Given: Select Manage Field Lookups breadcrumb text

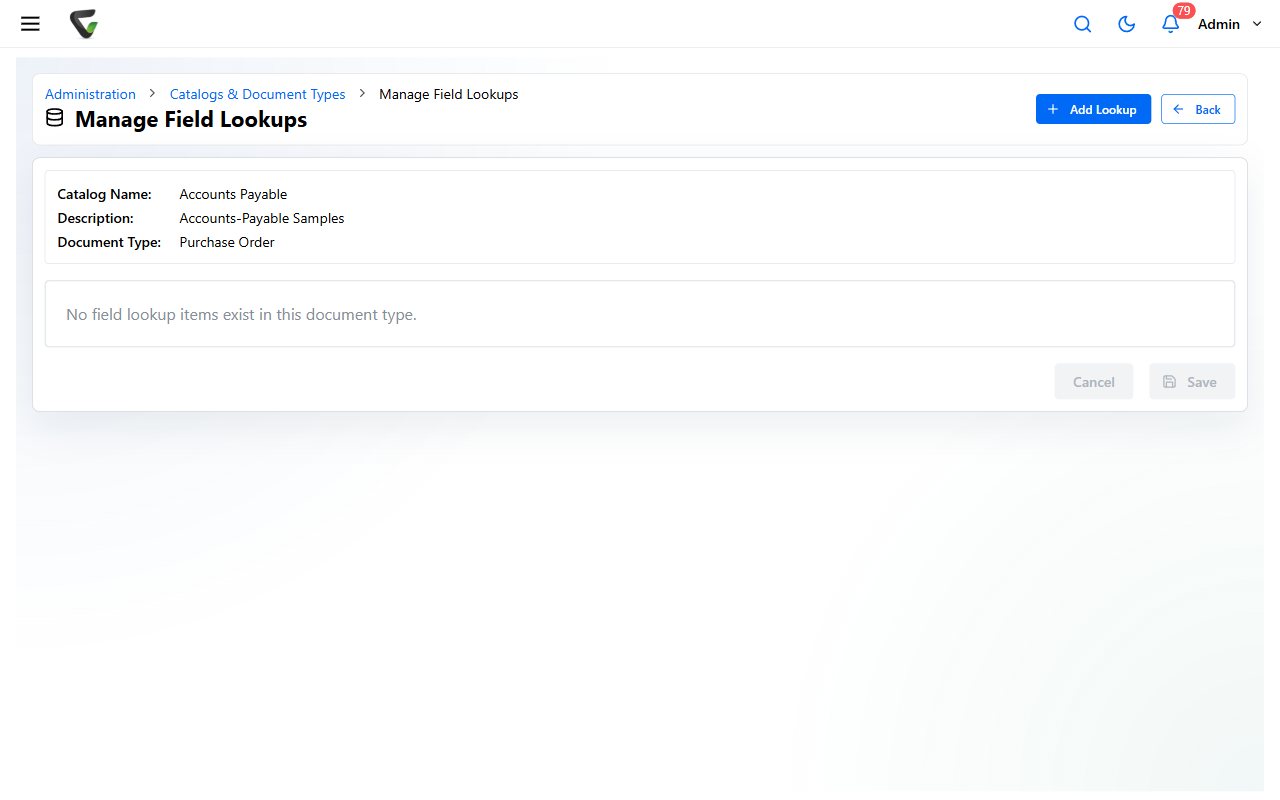Looking at the screenshot, I should click(x=448, y=94).
